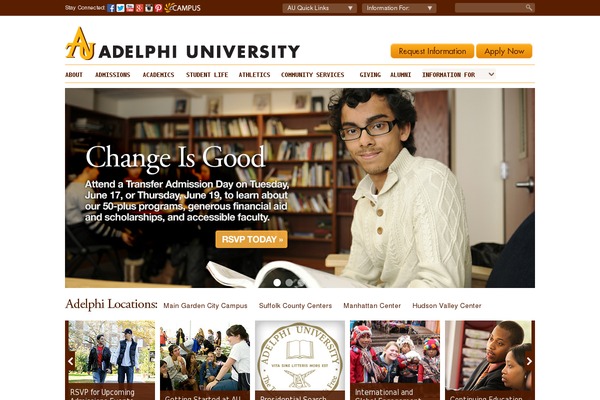The image size is (600, 400).
Task: Open the Pinterest icon
Action: click(x=158, y=8)
